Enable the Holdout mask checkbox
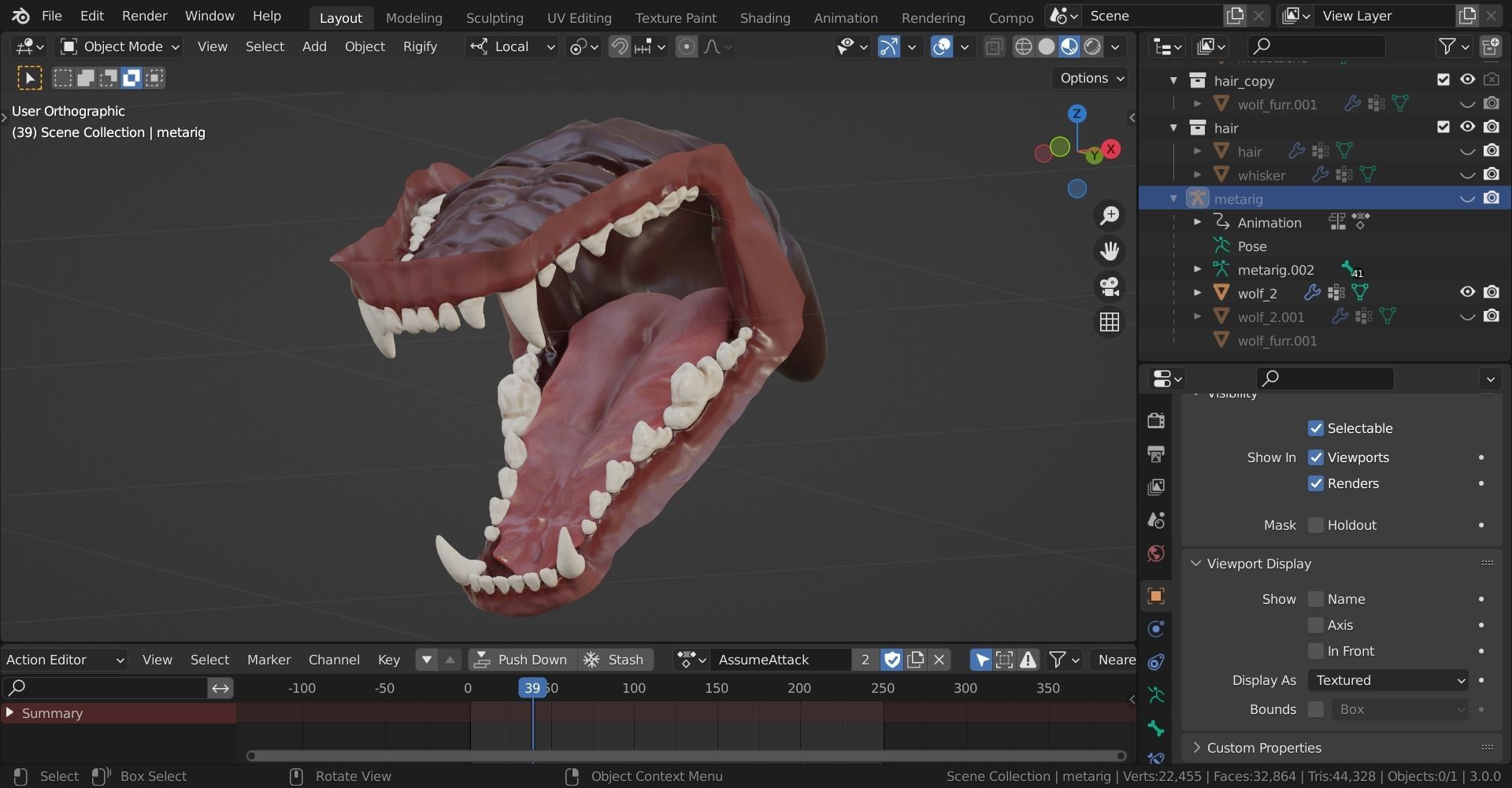Viewport: 1512px width, 788px height. [1315, 525]
